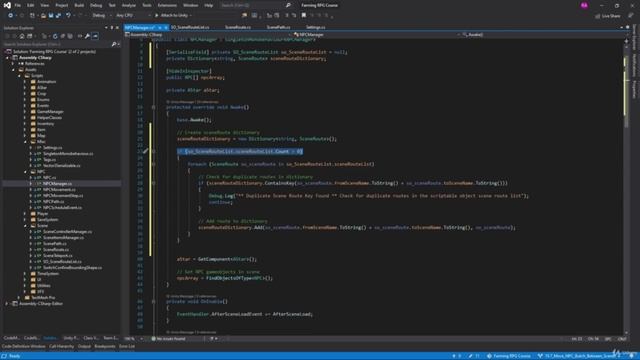Collapse the NPC folder
This screenshot has width=640, height=360.
pos(25,172)
